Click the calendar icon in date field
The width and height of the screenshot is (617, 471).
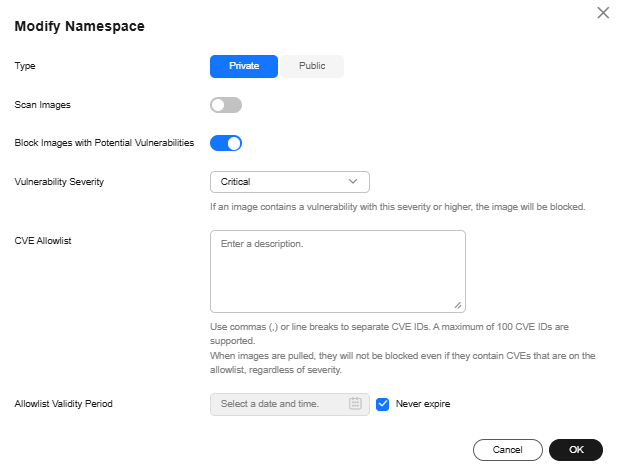(x=355, y=404)
